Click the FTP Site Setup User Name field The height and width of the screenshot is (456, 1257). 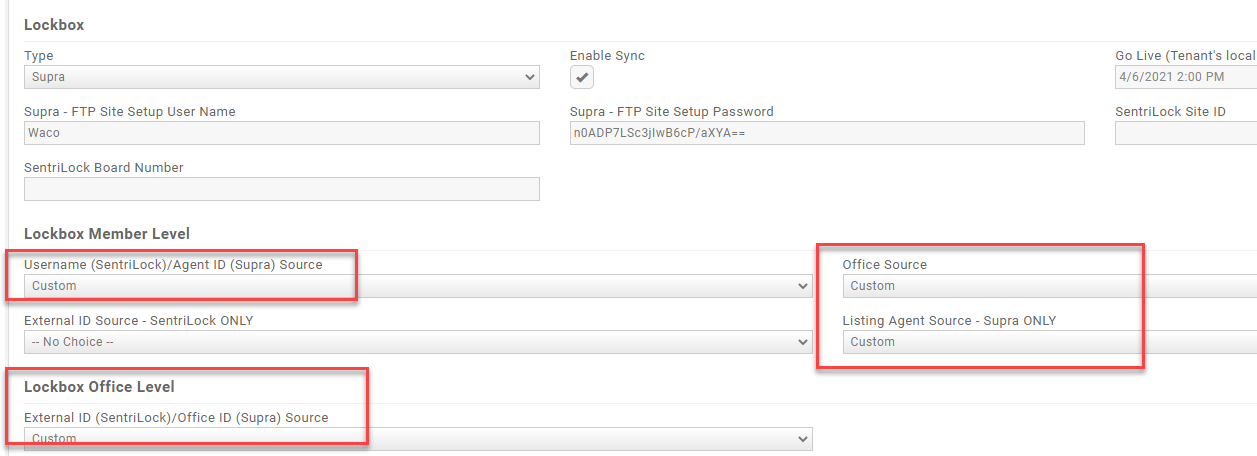pyautogui.click(x=281, y=133)
